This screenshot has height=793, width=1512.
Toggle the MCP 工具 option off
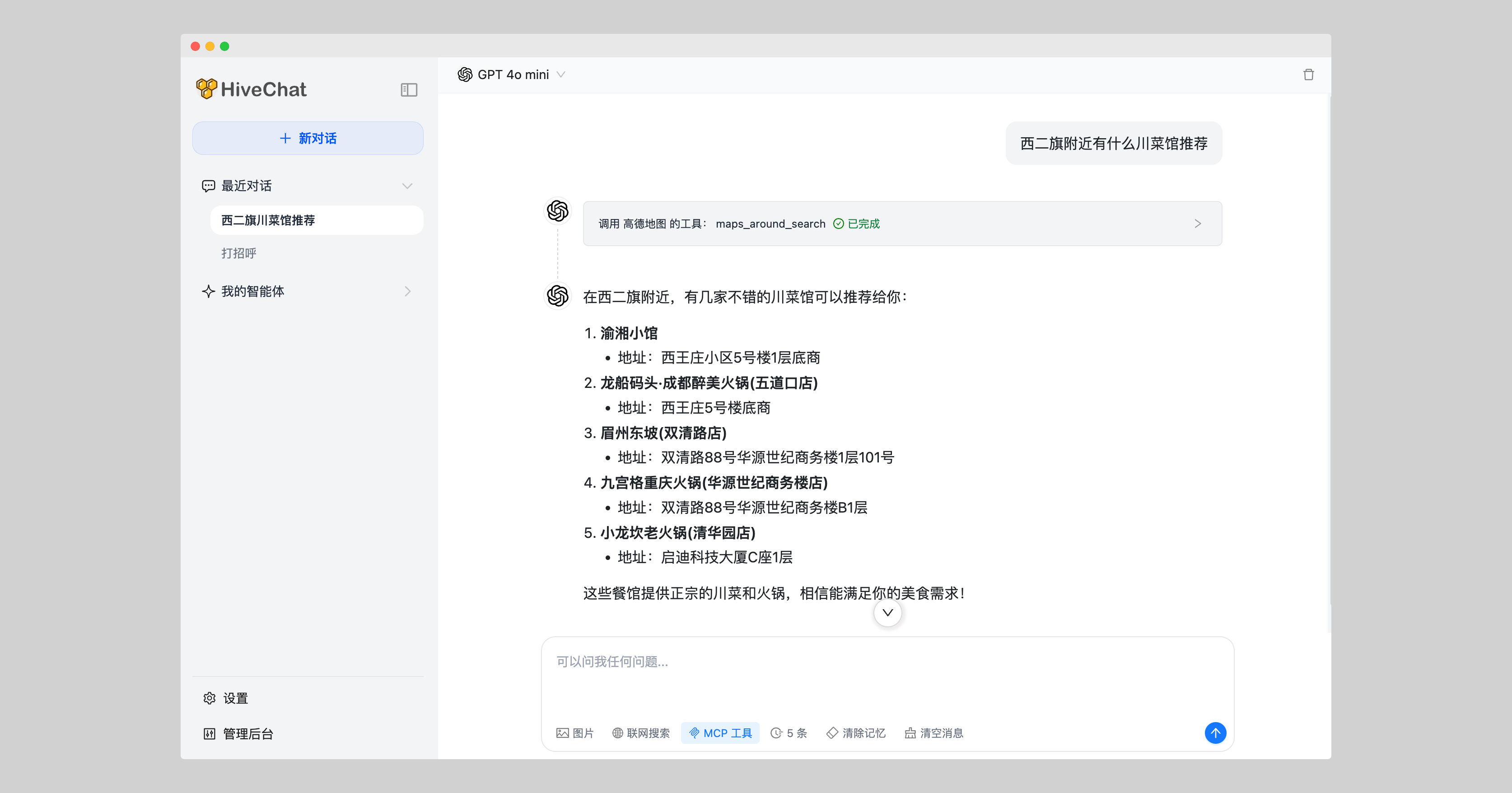720,733
